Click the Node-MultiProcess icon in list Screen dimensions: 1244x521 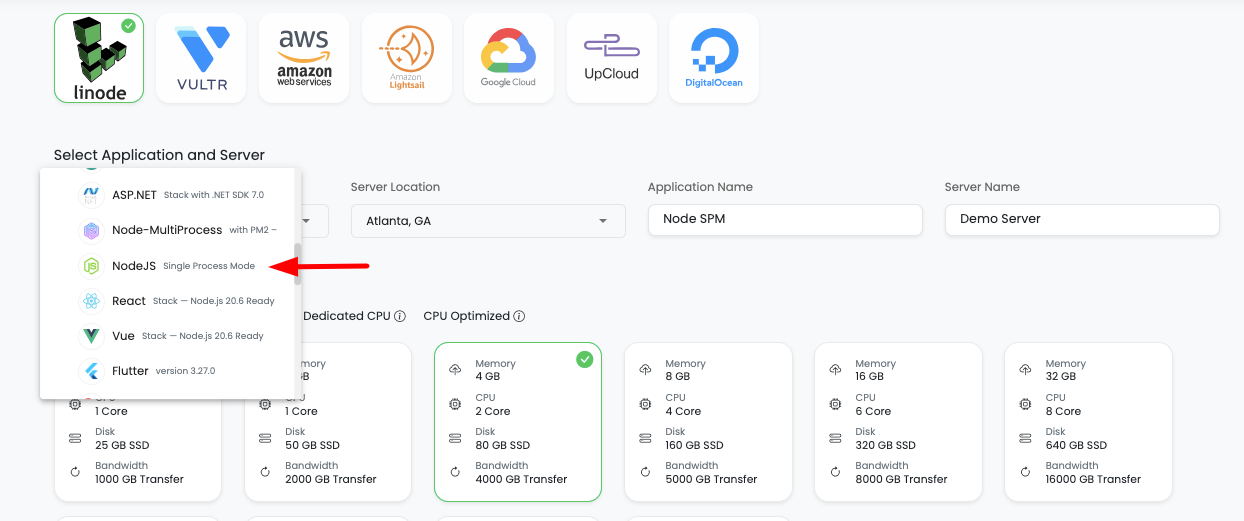91,230
